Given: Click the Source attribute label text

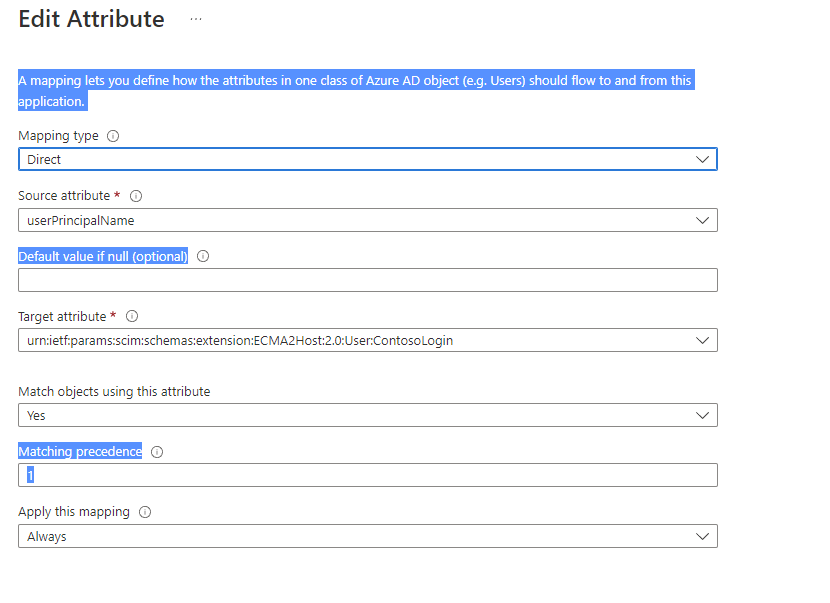Looking at the screenshot, I should coord(64,196).
